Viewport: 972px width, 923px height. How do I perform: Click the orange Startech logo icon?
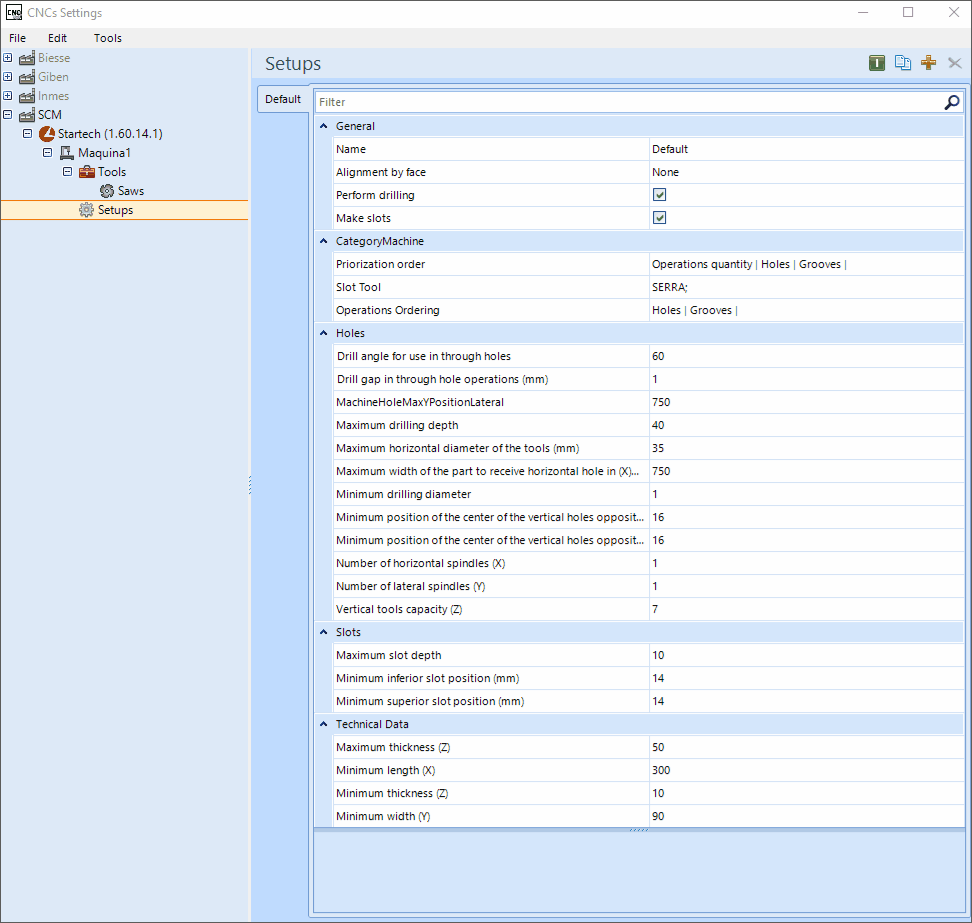coord(46,134)
